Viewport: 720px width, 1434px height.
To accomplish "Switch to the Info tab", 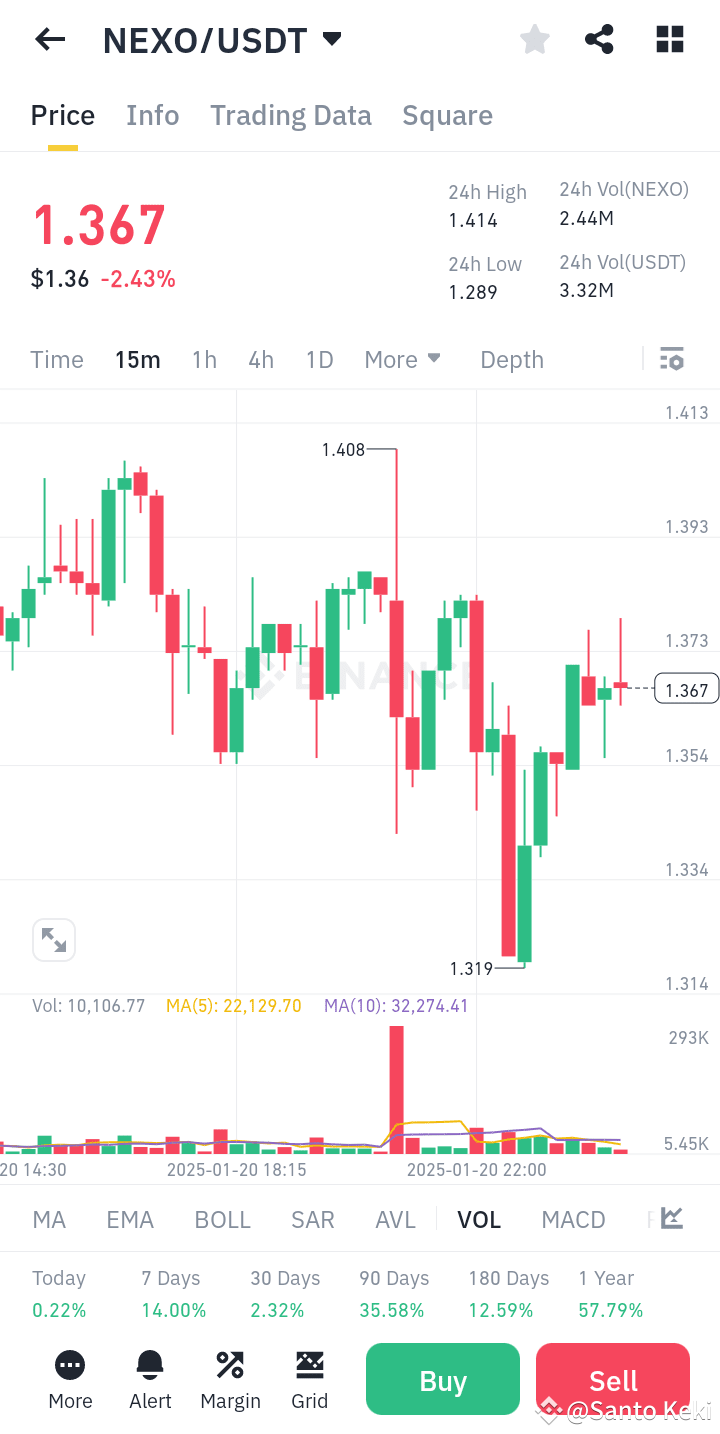I will point(152,115).
